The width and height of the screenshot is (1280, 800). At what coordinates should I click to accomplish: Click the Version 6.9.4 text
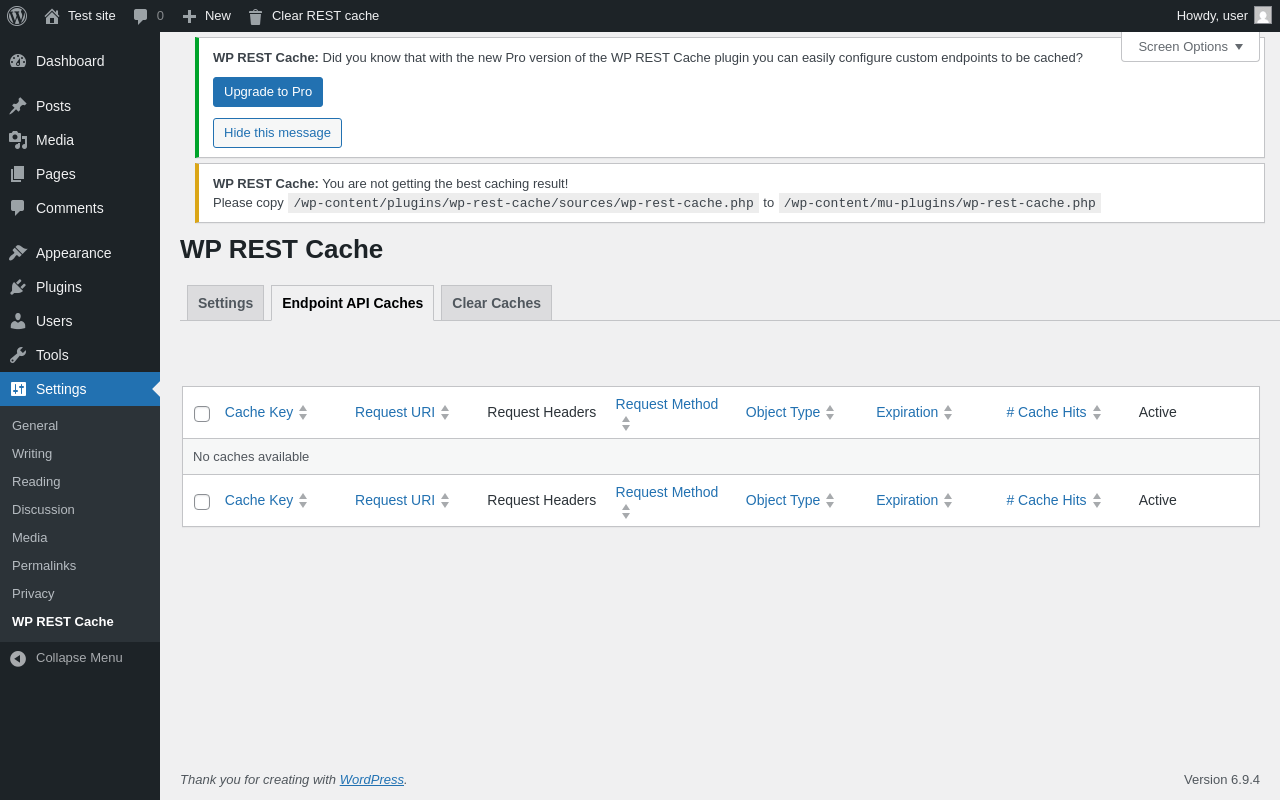(x=1222, y=779)
